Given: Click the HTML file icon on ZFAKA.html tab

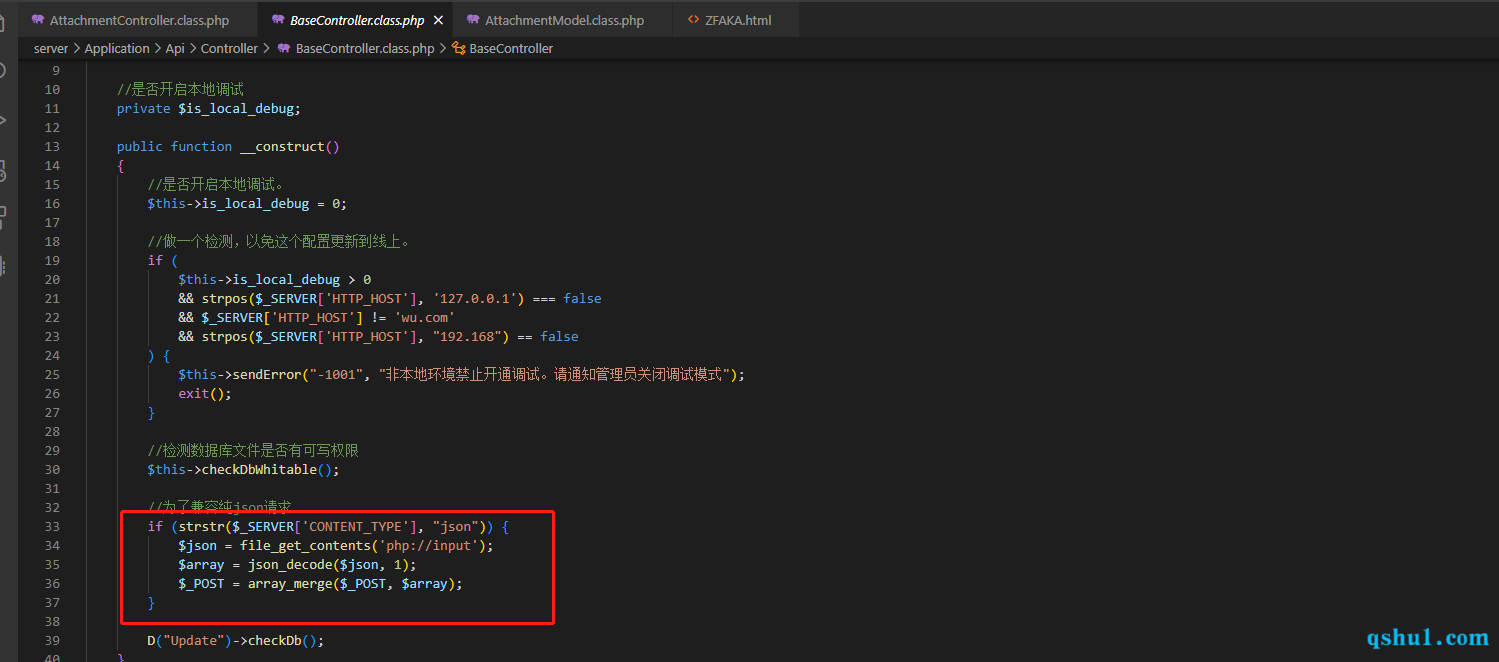Looking at the screenshot, I should 693,20.
